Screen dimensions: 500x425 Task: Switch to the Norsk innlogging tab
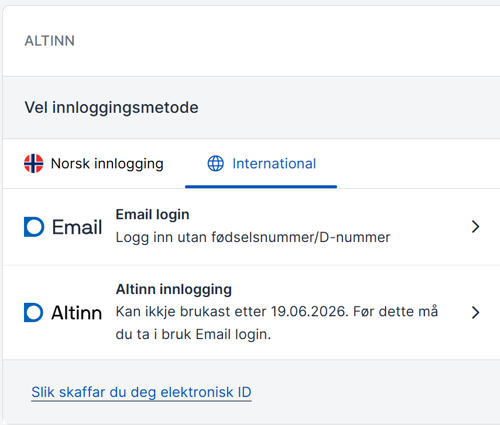(94, 164)
